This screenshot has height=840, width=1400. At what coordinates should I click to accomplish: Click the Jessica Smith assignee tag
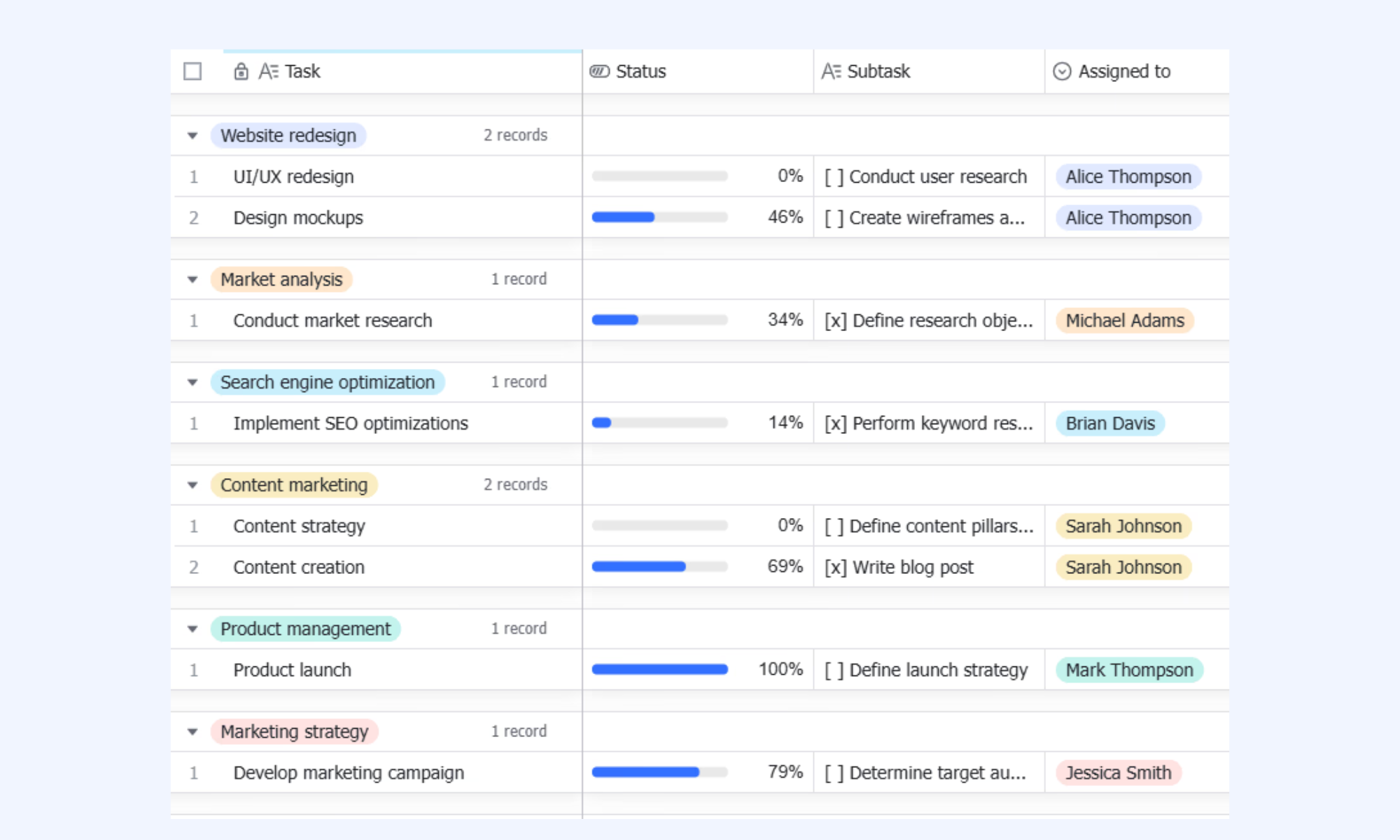[x=1118, y=773]
